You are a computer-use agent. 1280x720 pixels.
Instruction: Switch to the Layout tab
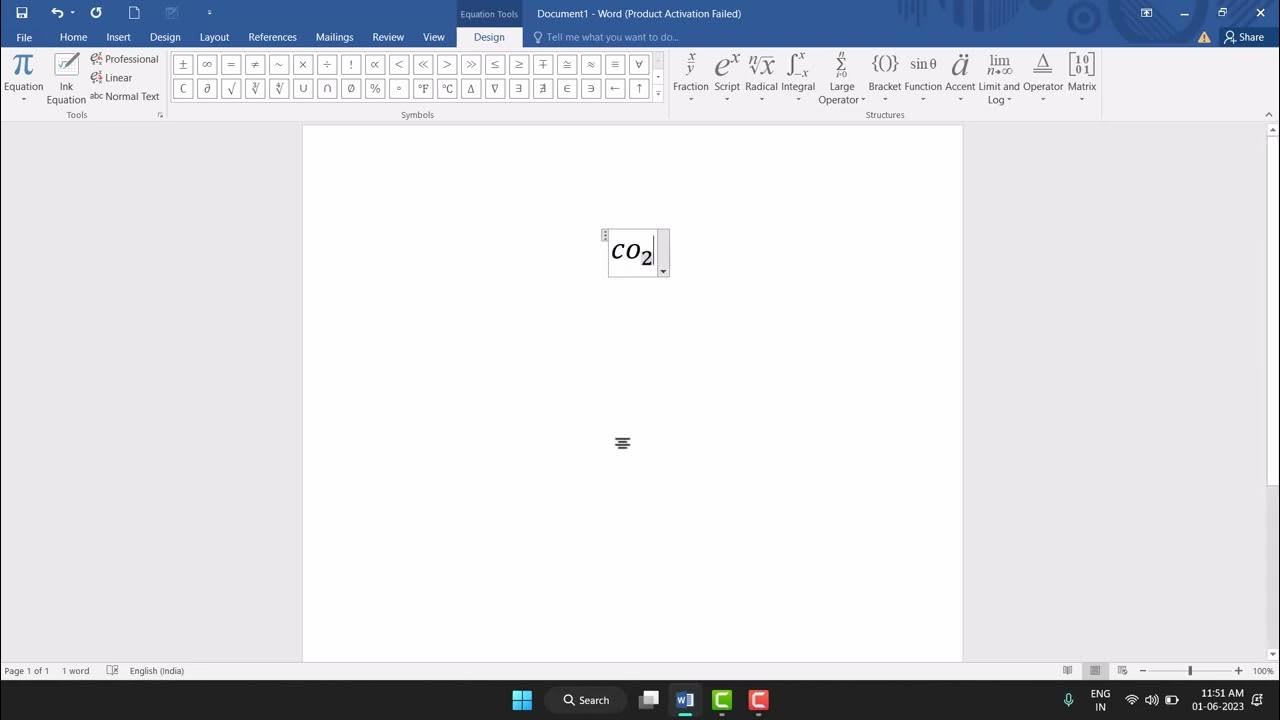point(215,37)
